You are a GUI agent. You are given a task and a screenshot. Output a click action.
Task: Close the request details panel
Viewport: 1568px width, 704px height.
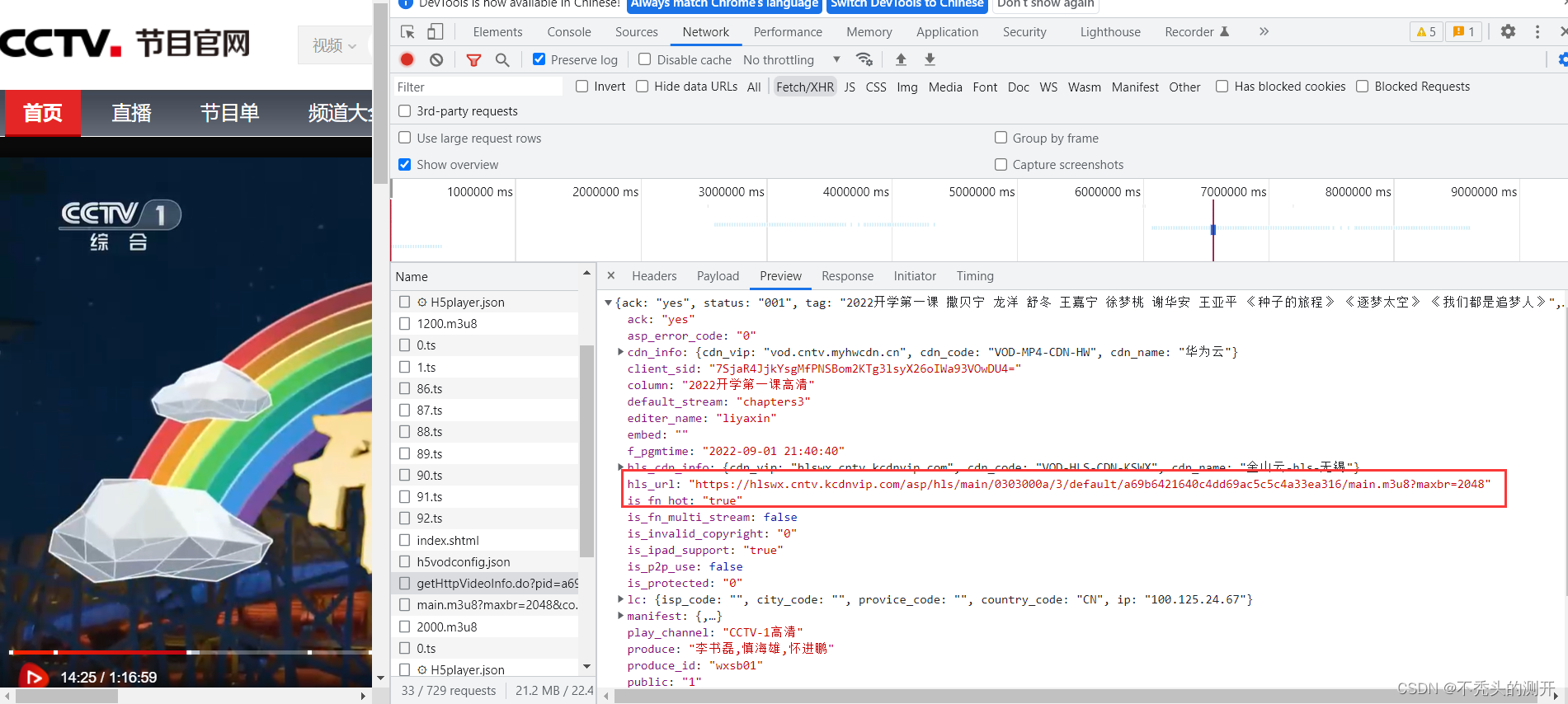pyautogui.click(x=610, y=275)
